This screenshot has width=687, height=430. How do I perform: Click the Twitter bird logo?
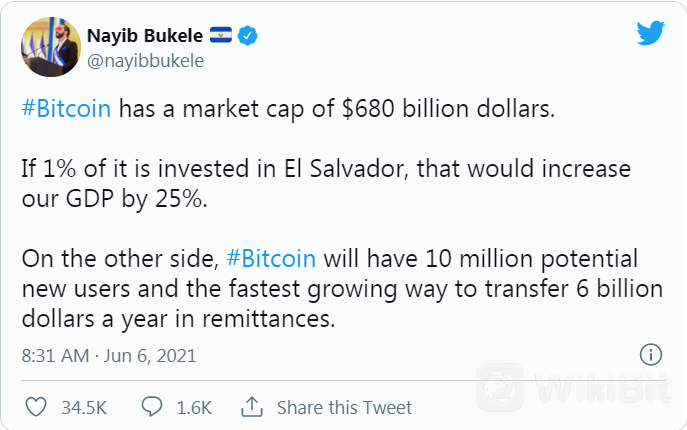(x=651, y=33)
